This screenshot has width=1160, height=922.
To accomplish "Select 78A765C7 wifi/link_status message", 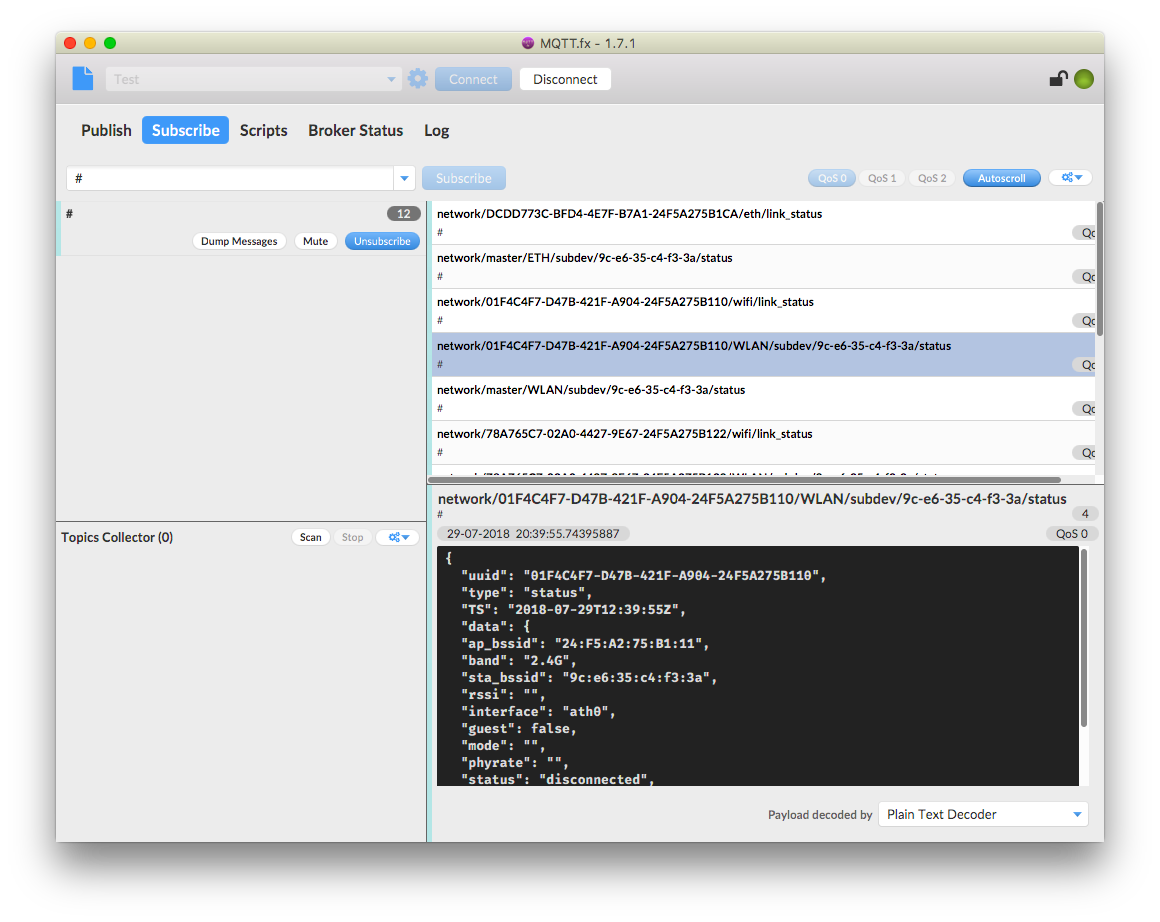I will (763, 443).
